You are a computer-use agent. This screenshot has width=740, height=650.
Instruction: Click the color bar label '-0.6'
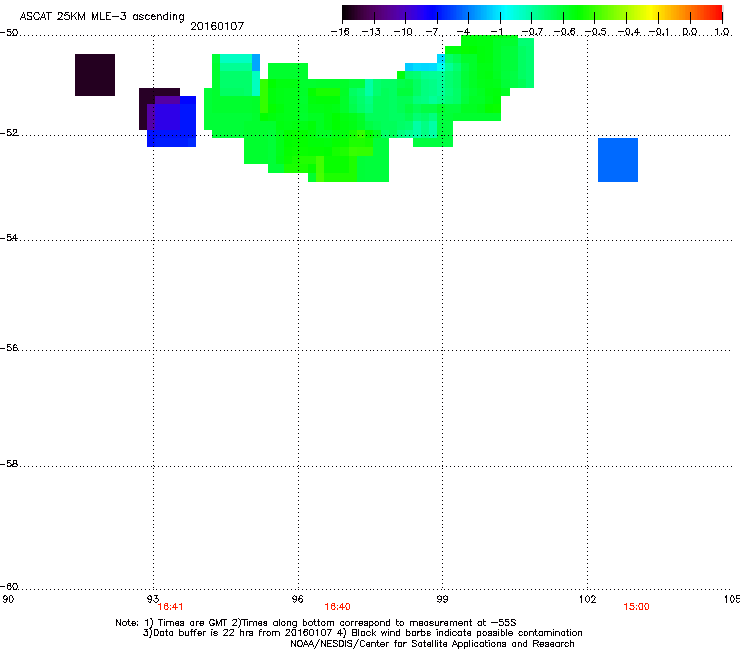pyautogui.click(x=564, y=32)
